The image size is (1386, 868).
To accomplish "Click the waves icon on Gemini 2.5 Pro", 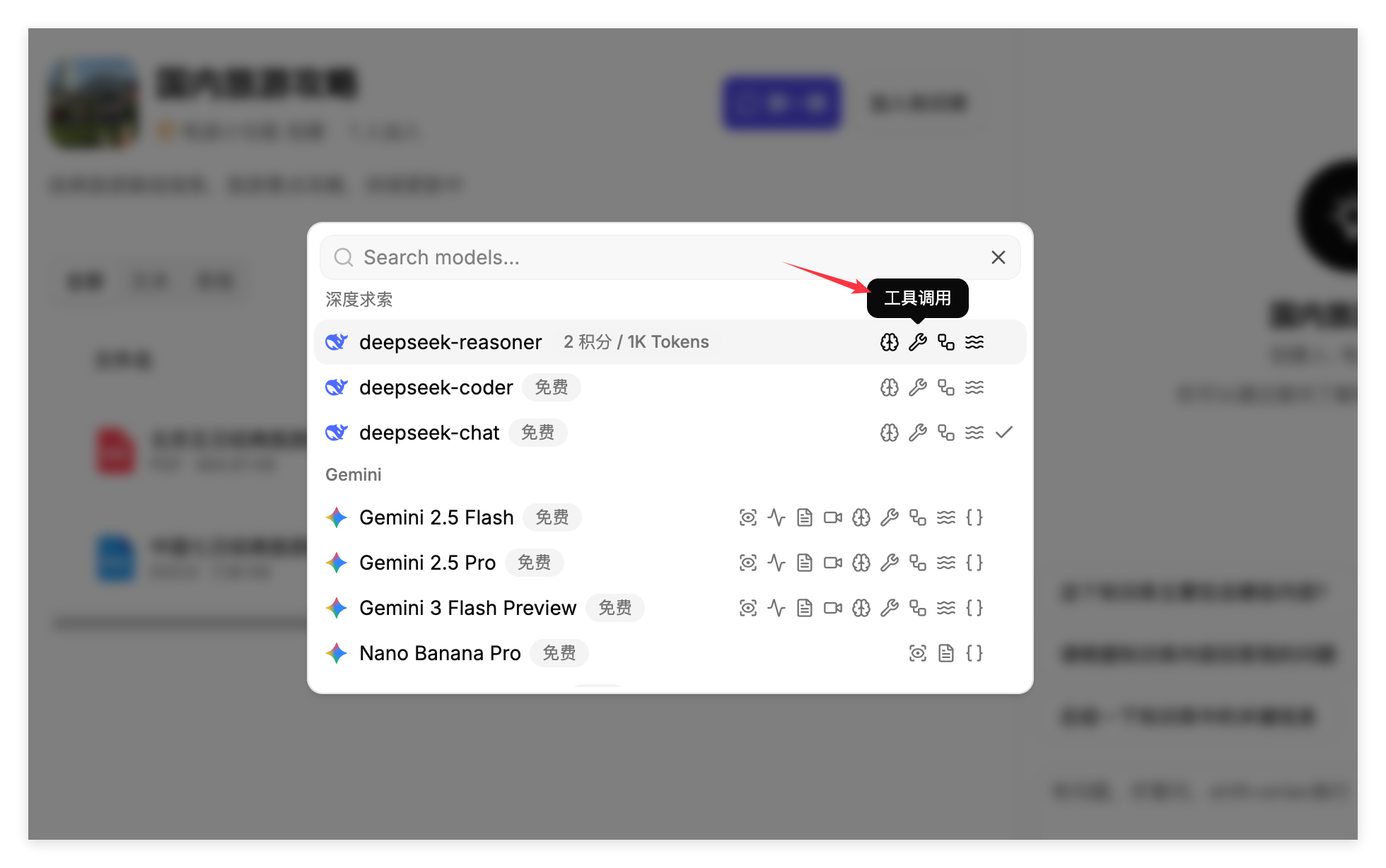I will (946, 563).
